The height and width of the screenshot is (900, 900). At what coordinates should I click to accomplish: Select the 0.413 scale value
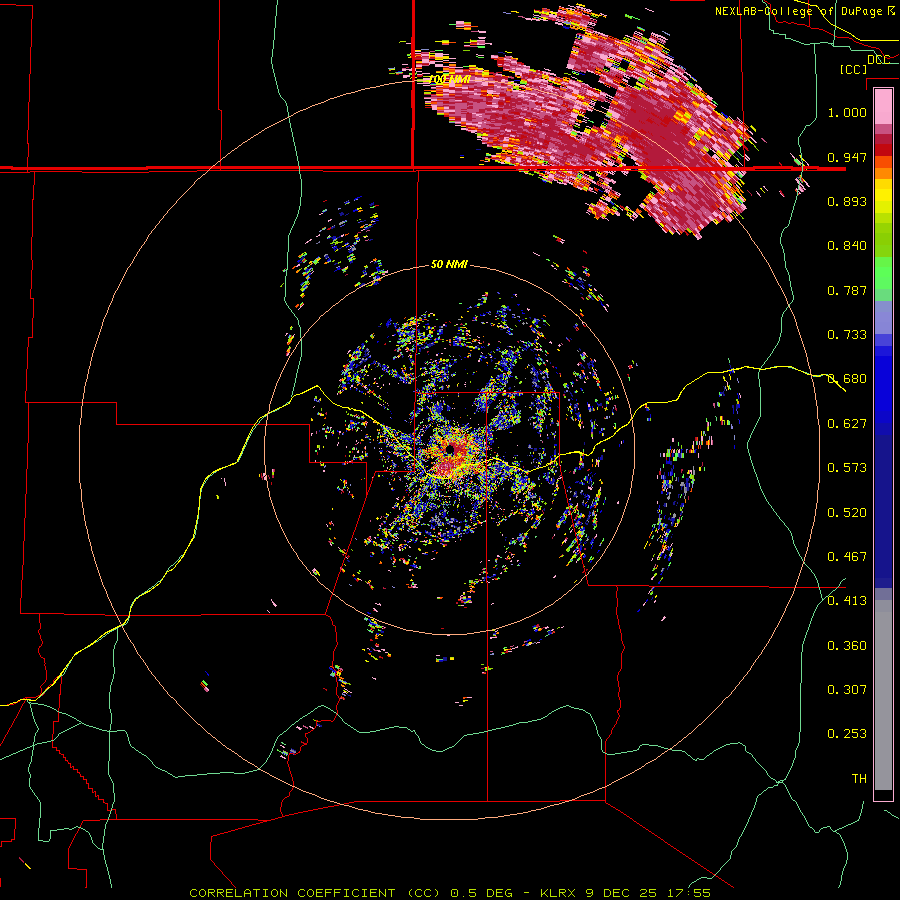click(x=847, y=601)
